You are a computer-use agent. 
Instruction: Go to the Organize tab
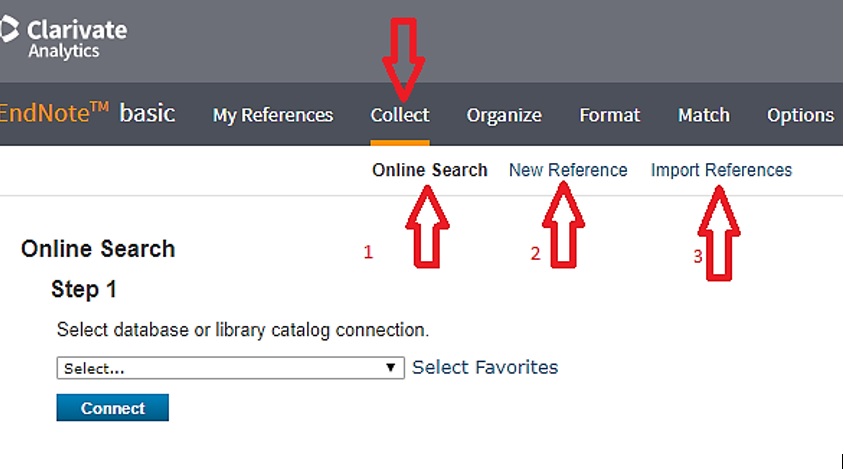coord(504,115)
